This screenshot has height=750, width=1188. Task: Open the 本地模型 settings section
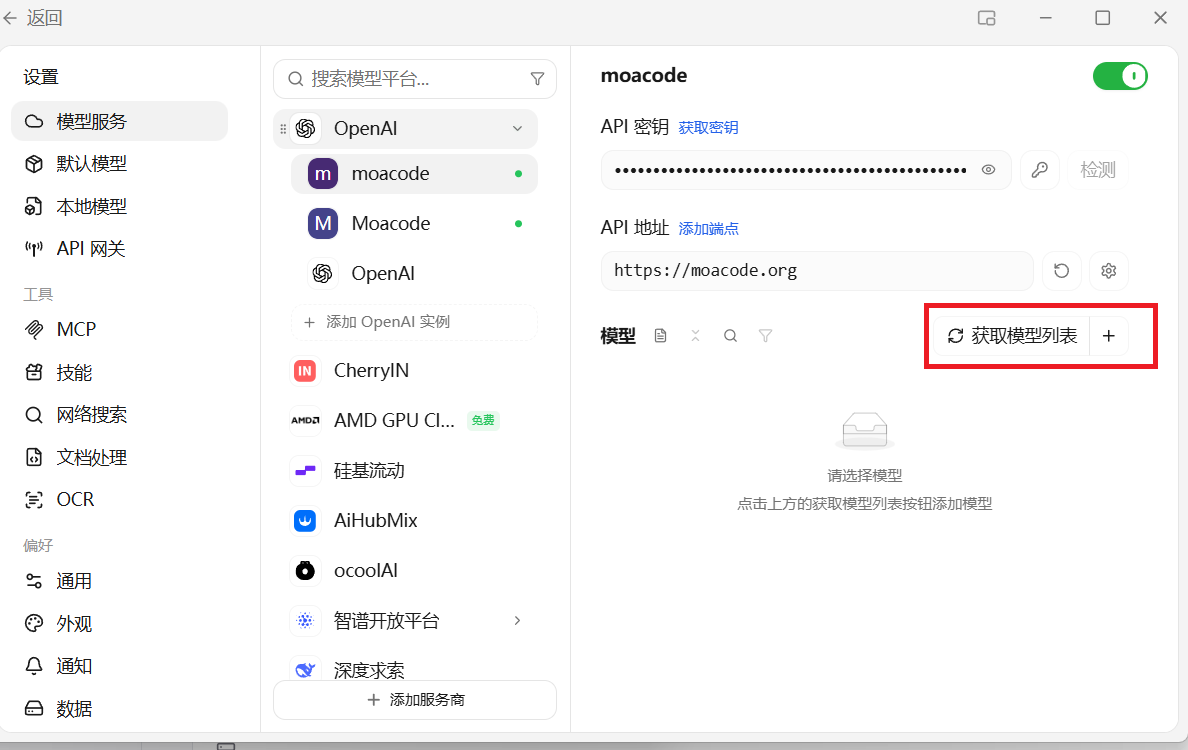tap(119, 206)
